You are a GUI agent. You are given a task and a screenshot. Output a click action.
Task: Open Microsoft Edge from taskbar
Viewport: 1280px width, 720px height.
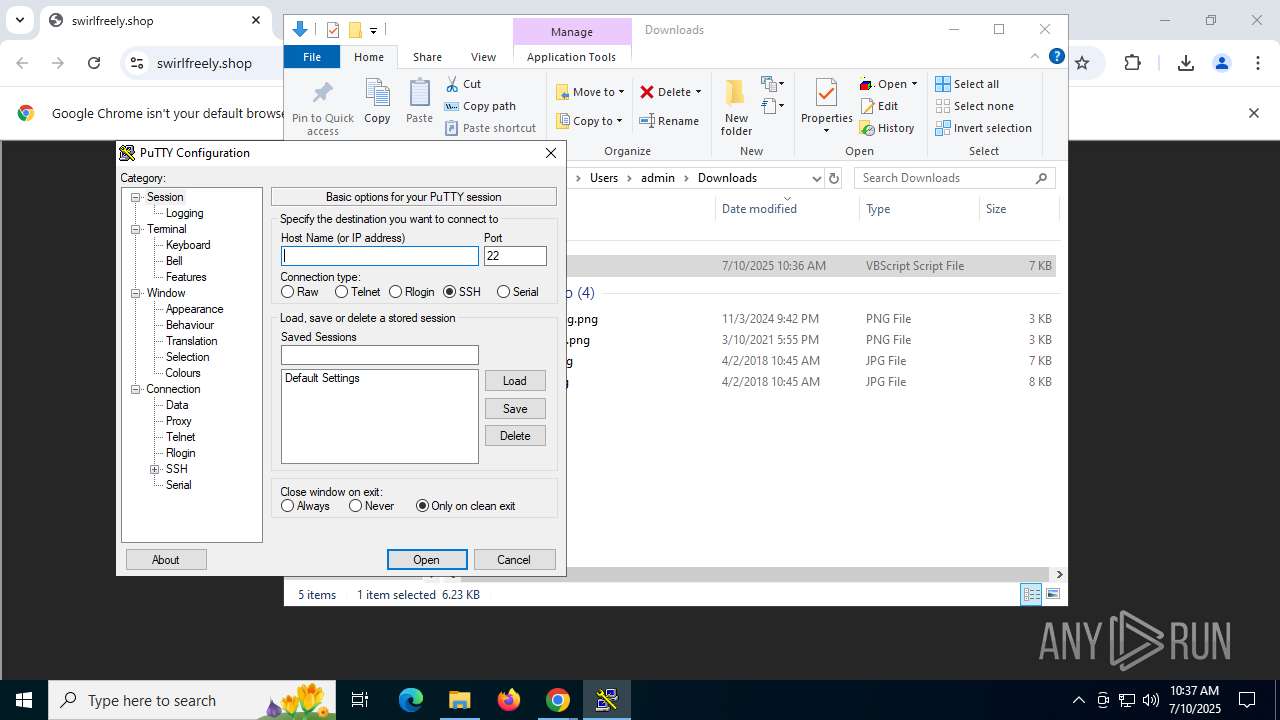(x=411, y=700)
